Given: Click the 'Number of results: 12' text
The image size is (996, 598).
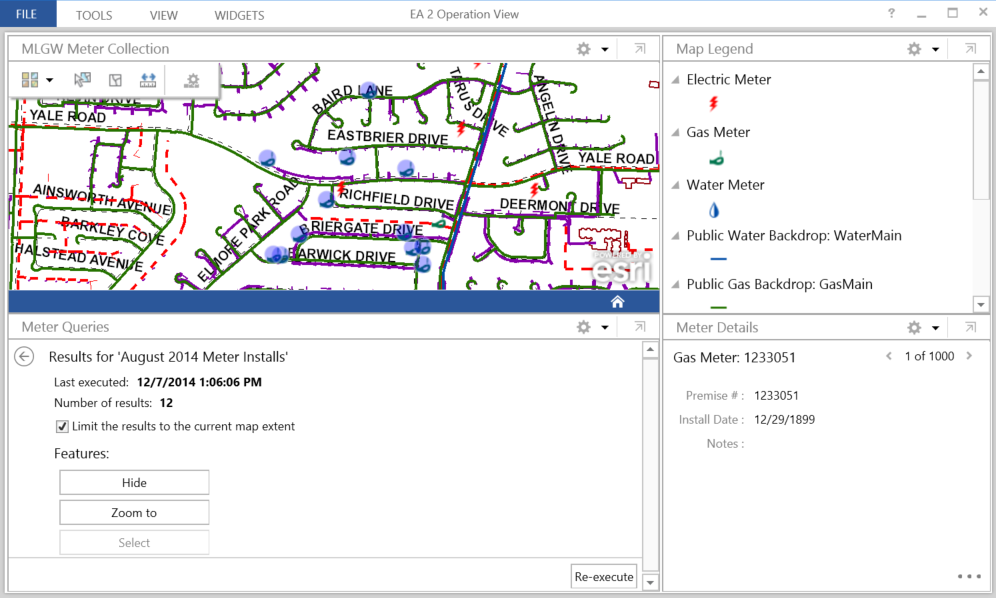Looking at the screenshot, I should coord(113,403).
